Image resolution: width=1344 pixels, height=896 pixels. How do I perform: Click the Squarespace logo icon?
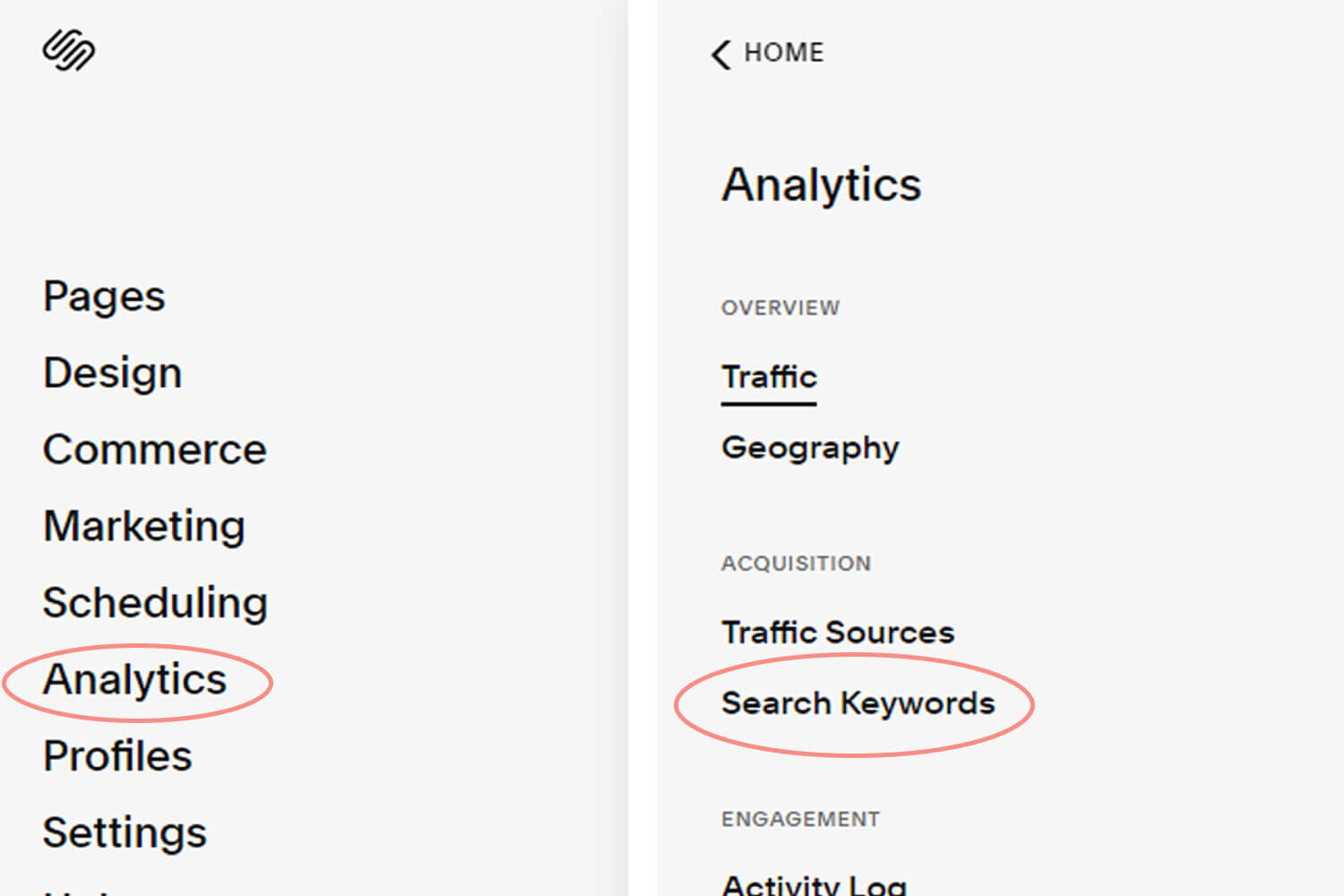(x=69, y=50)
